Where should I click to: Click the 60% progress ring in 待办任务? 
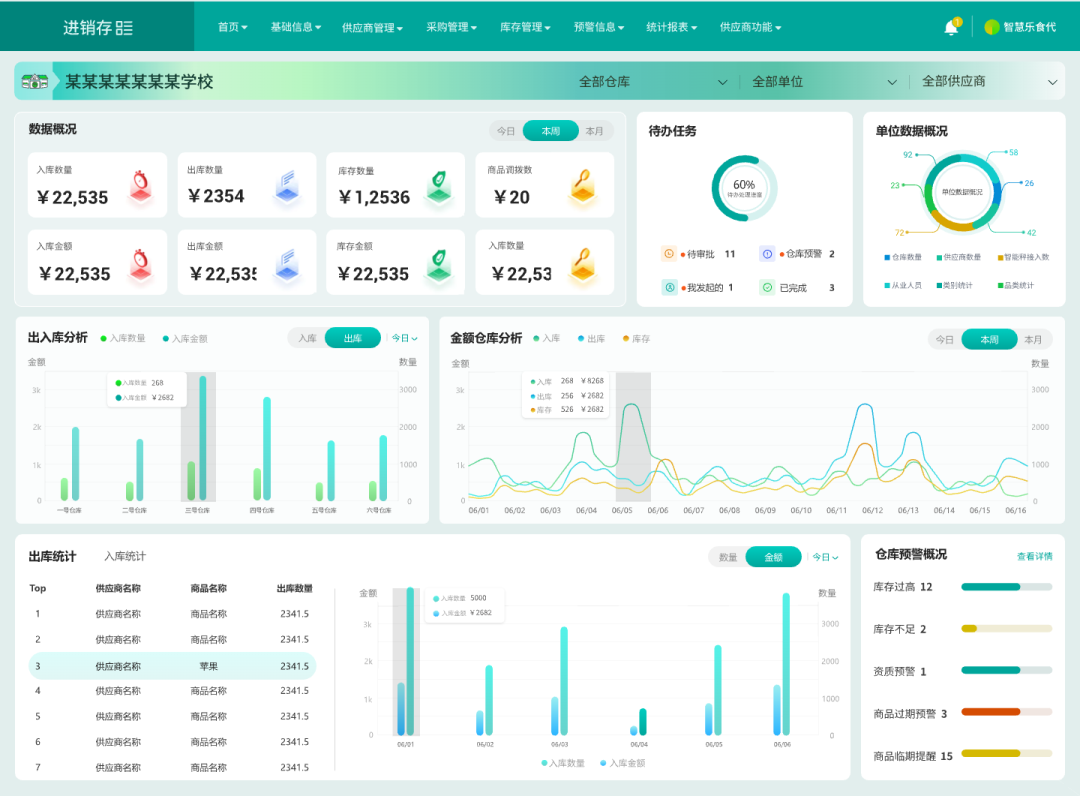[744, 188]
